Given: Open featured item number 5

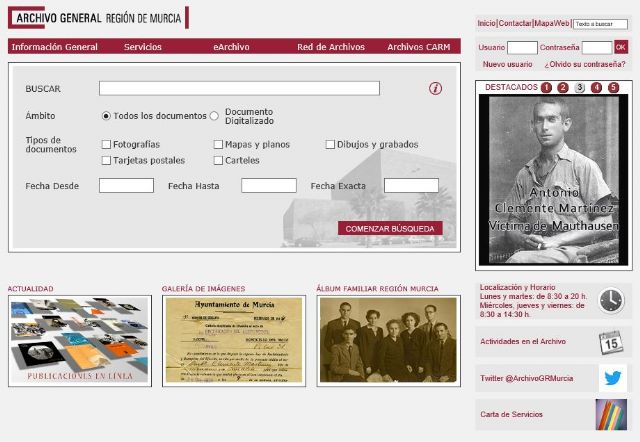Looking at the screenshot, I should [x=613, y=87].
